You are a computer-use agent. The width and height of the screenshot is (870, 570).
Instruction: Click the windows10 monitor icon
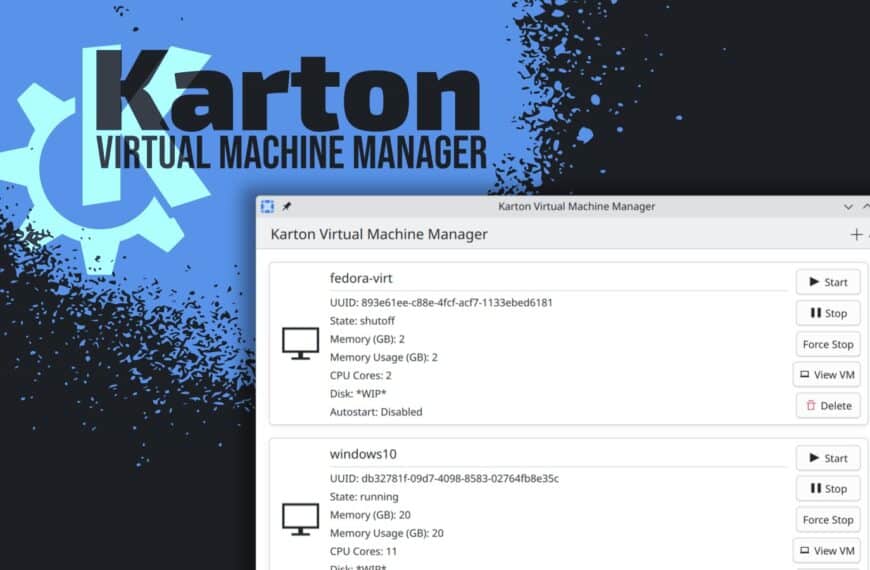click(300, 519)
